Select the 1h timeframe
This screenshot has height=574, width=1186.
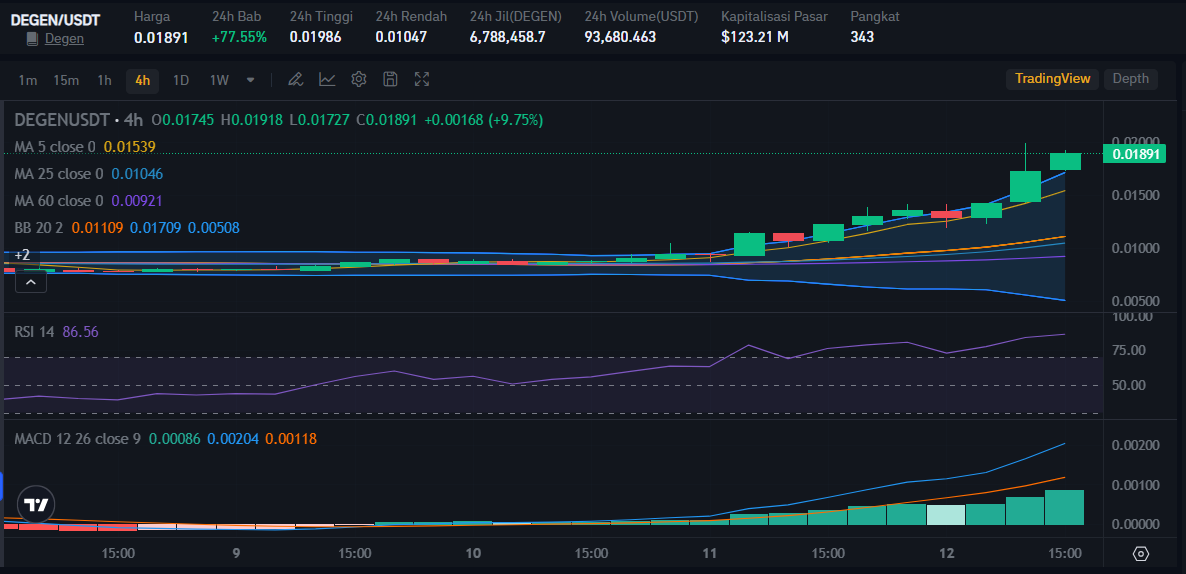click(104, 80)
